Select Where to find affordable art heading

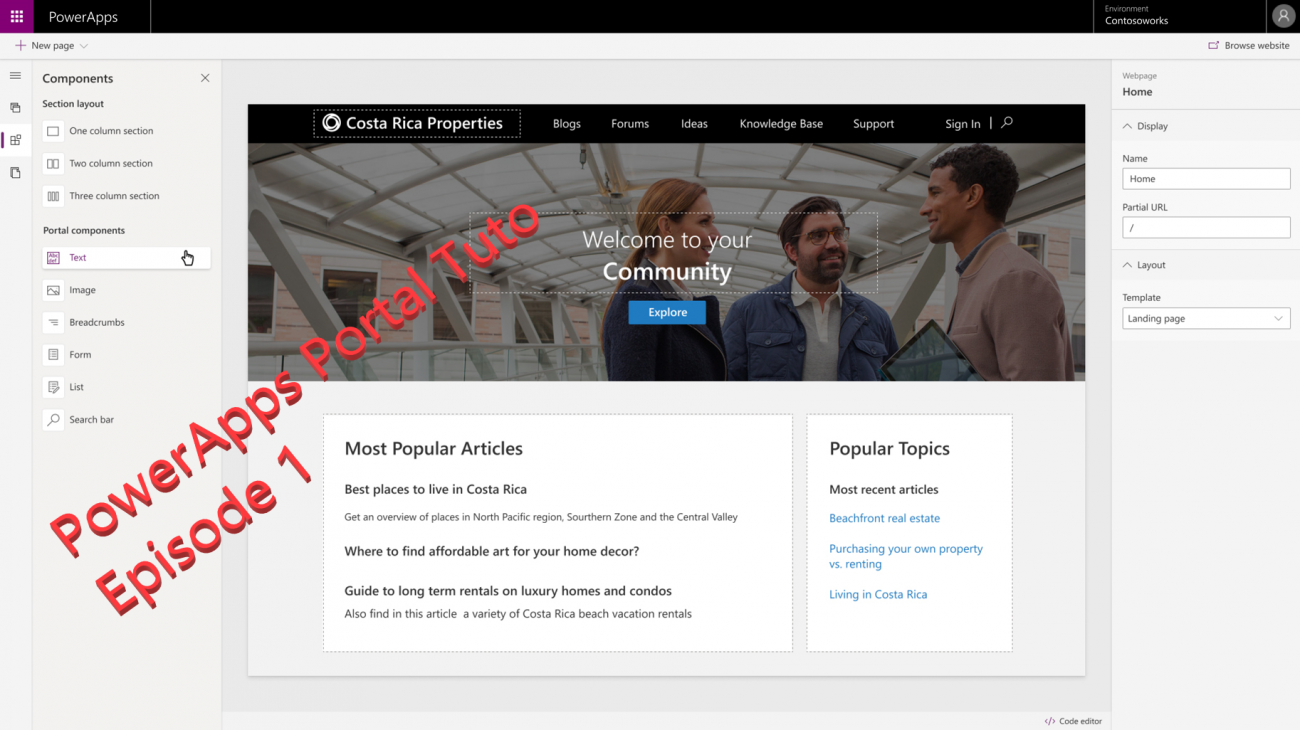(x=491, y=551)
